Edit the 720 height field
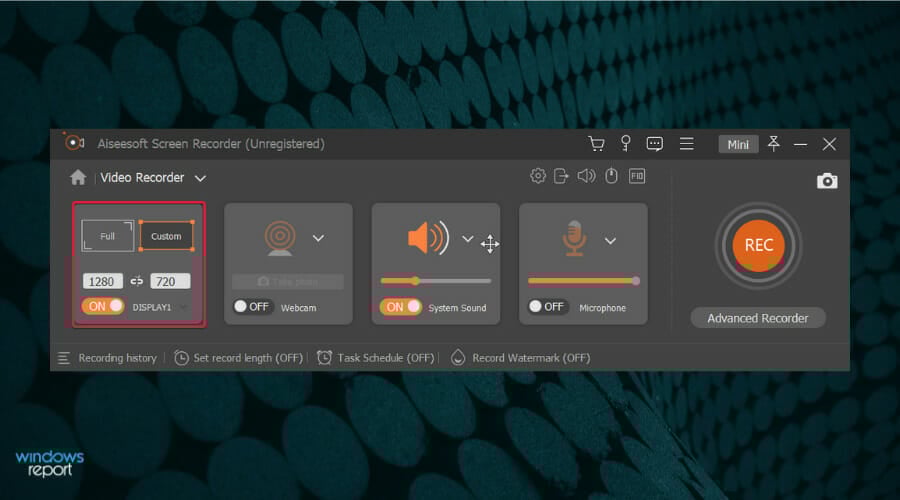Image resolution: width=900 pixels, height=500 pixels. click(170, 281)
